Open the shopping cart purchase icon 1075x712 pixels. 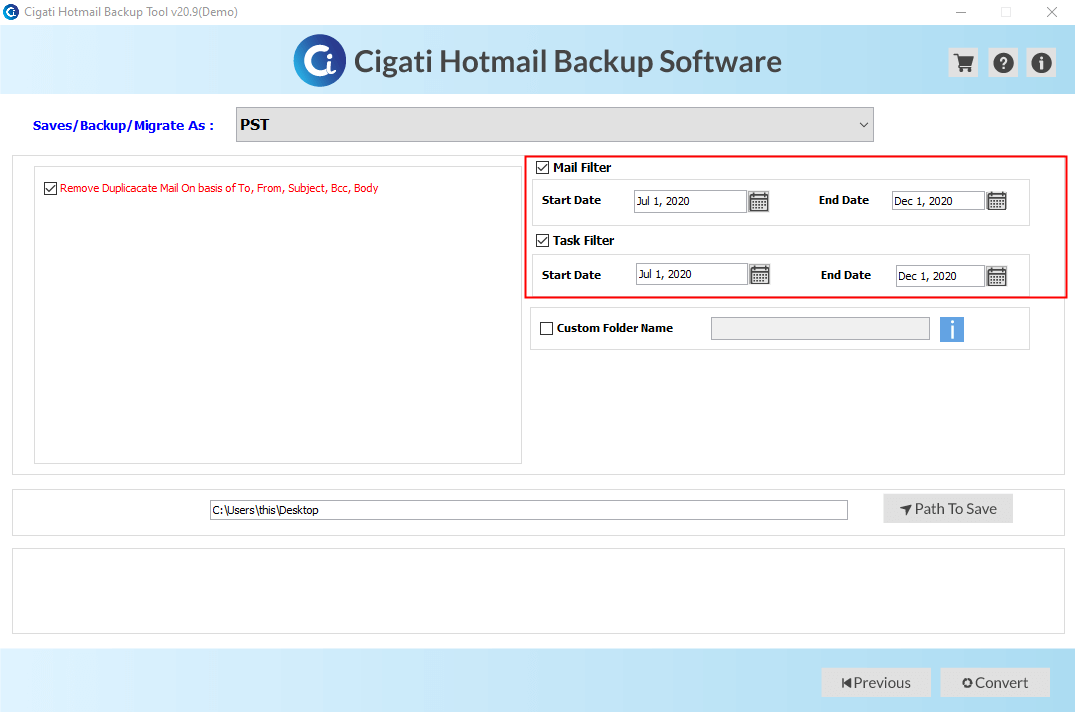pos(964,63)
